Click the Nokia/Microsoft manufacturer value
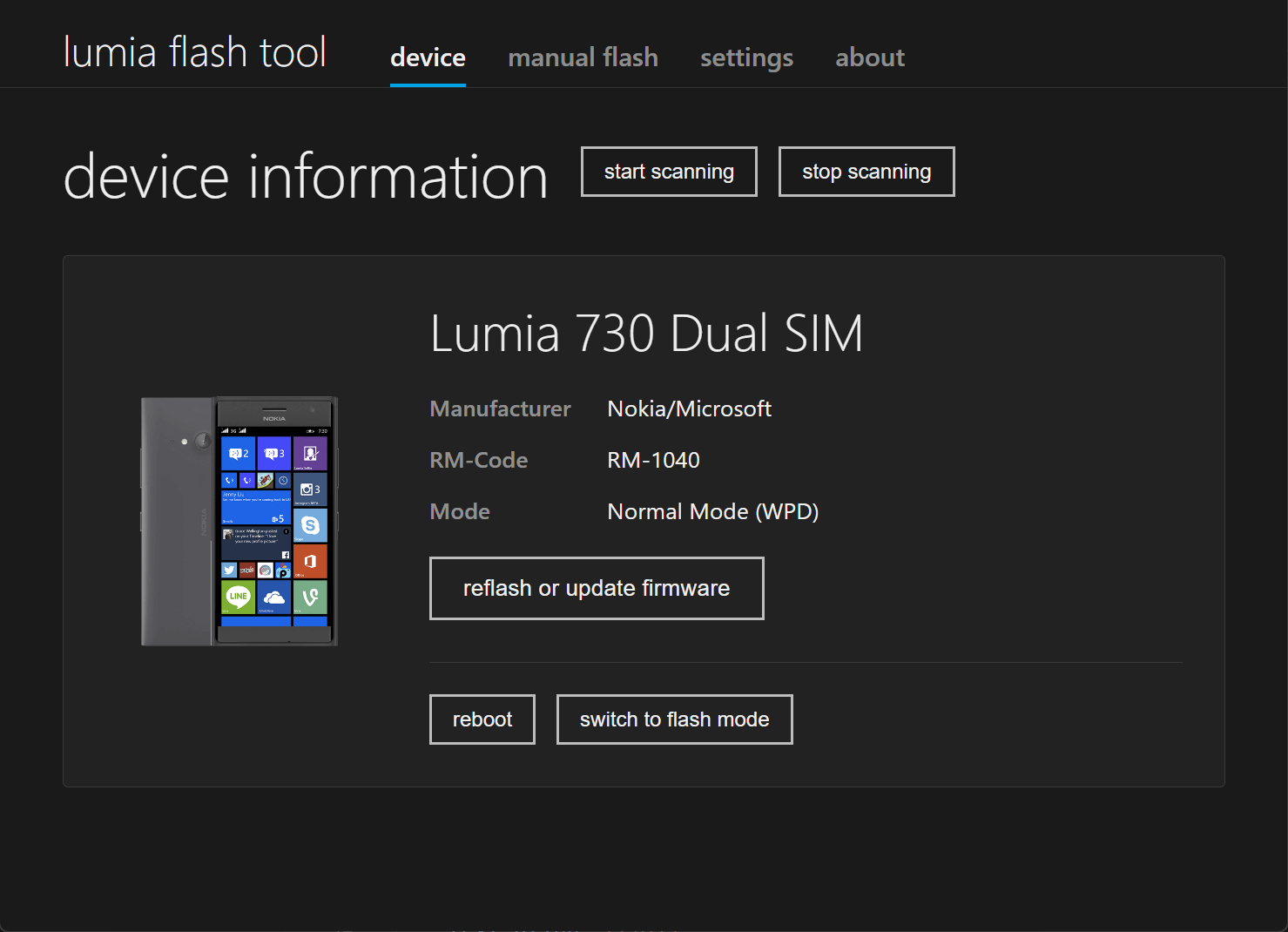The width and height of the screenshot is (1288, 932). pos(689,409)
